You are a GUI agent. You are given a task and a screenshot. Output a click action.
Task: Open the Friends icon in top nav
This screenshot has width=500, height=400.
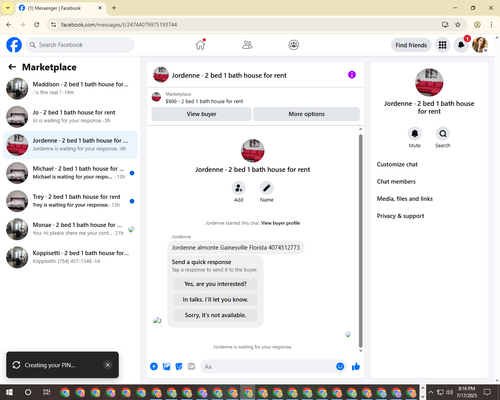(x=247, y=45)
